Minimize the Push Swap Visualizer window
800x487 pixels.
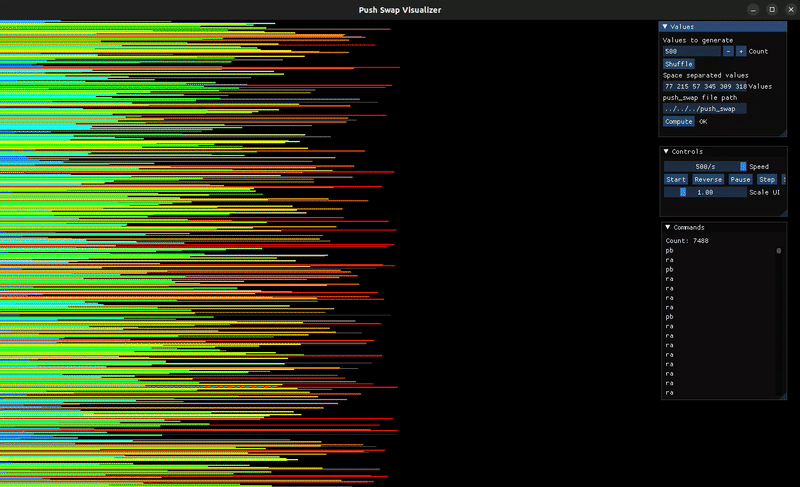coord(753,10)
